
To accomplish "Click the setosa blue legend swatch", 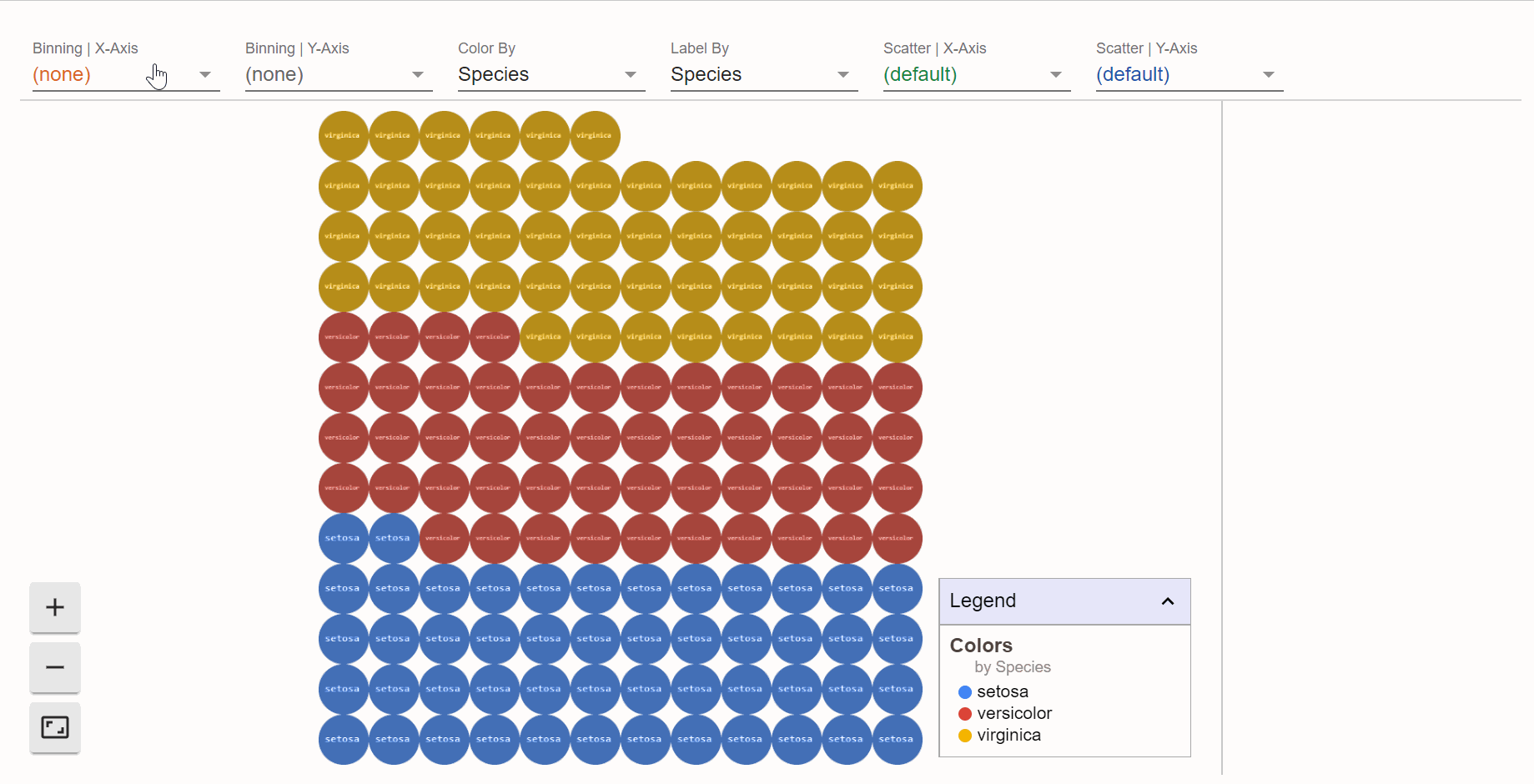I will (x=965, y=692).
